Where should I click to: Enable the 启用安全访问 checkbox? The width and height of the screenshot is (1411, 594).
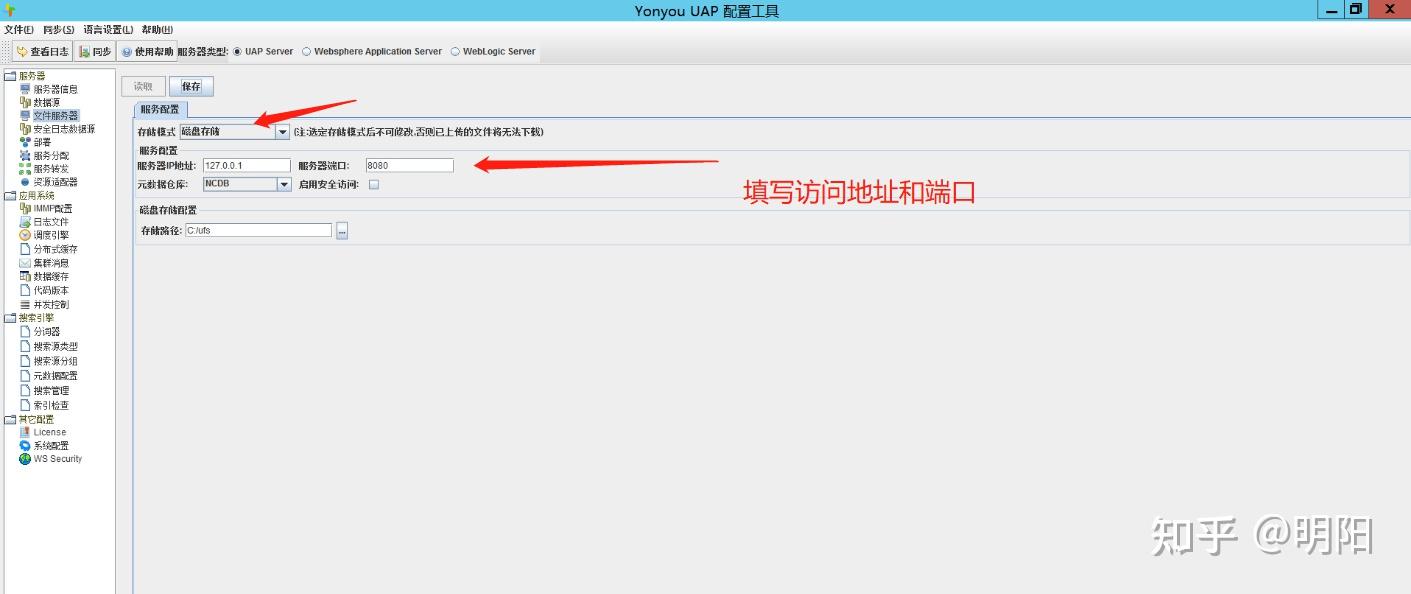point(372,184)
